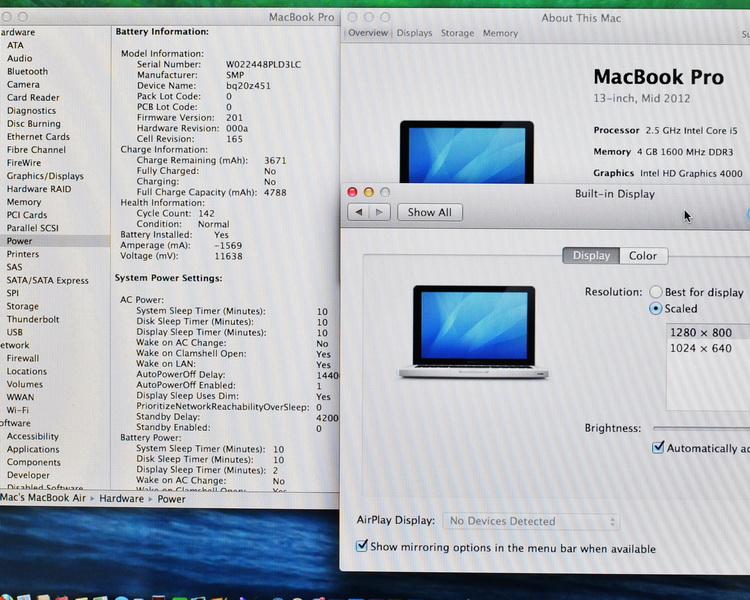The image size is (750, 600).
Task: Collapse the Software sidebar group
Action: pos(15,423)
